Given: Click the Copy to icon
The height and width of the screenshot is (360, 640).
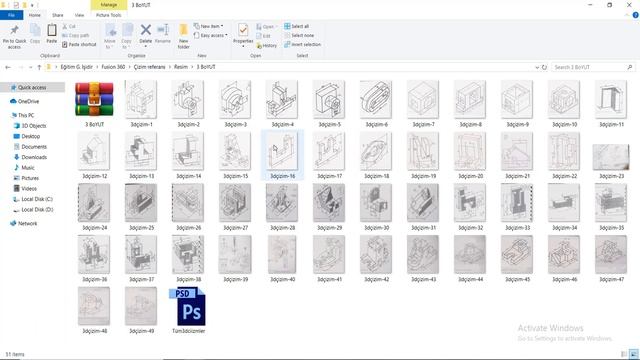Looking at the screenshot, I should pos(127,30).
